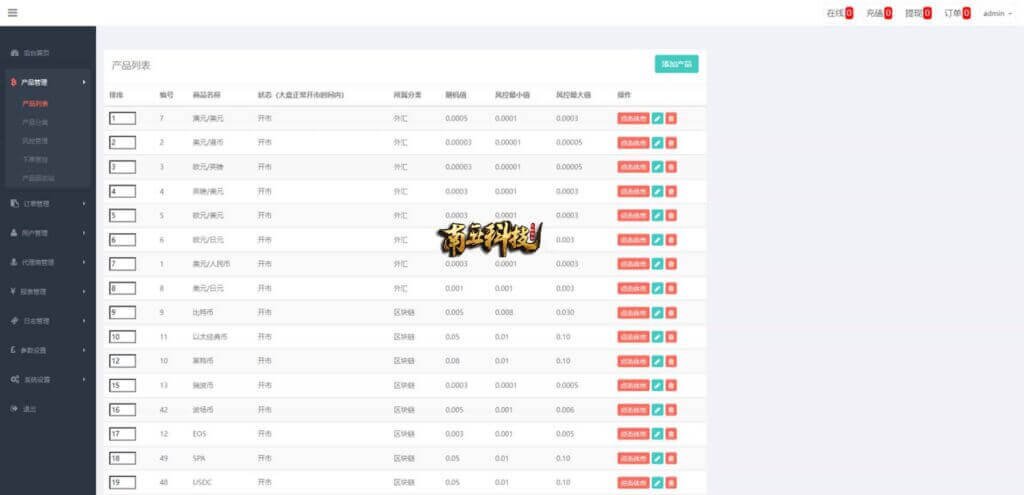Image resolution: width=1024 pixels, height=495 pixels.
Task: Click the edit pencil icon for EOS
Action: click(657, 434)
